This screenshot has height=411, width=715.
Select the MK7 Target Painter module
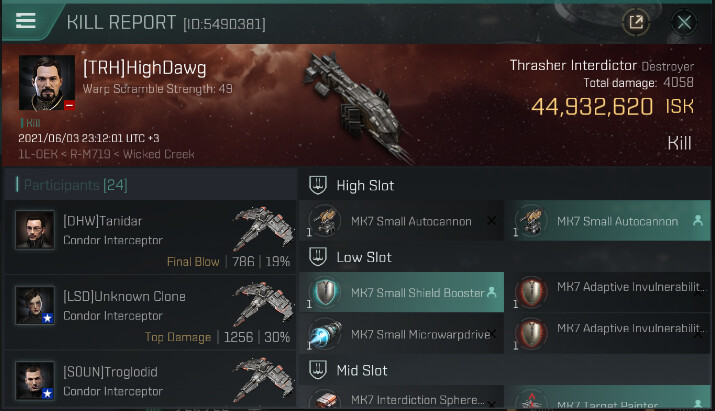coord(607,397)
